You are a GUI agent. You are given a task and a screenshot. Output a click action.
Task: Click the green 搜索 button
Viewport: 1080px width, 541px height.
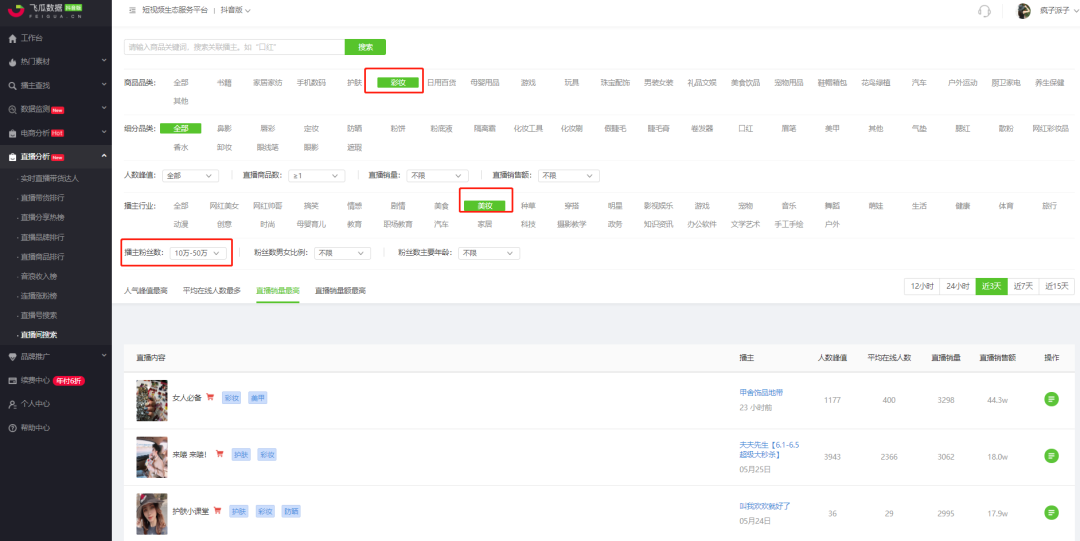tap(365, 47)
